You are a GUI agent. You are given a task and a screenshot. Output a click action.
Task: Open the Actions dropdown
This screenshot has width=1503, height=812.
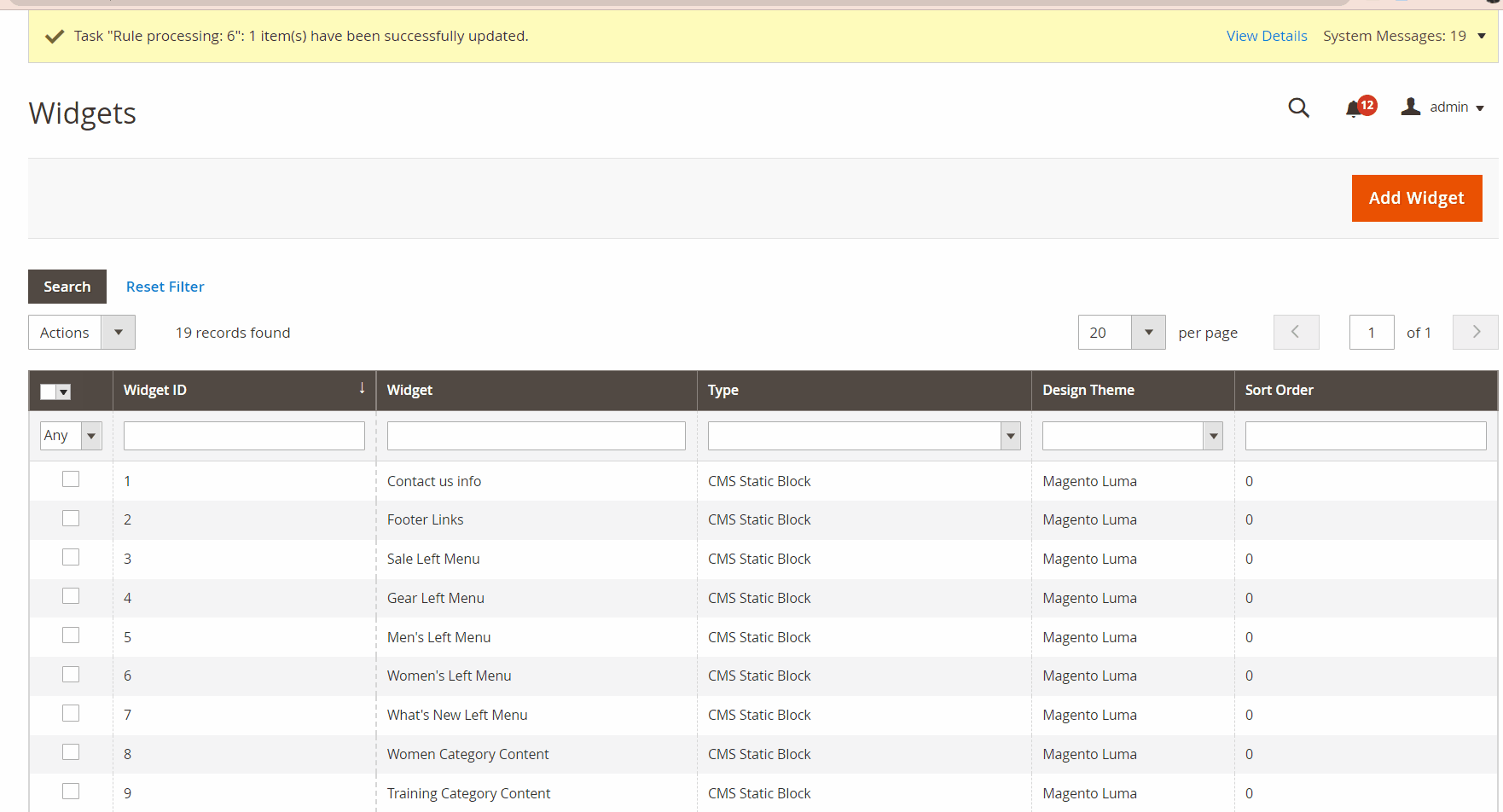(x=118, y=333)
